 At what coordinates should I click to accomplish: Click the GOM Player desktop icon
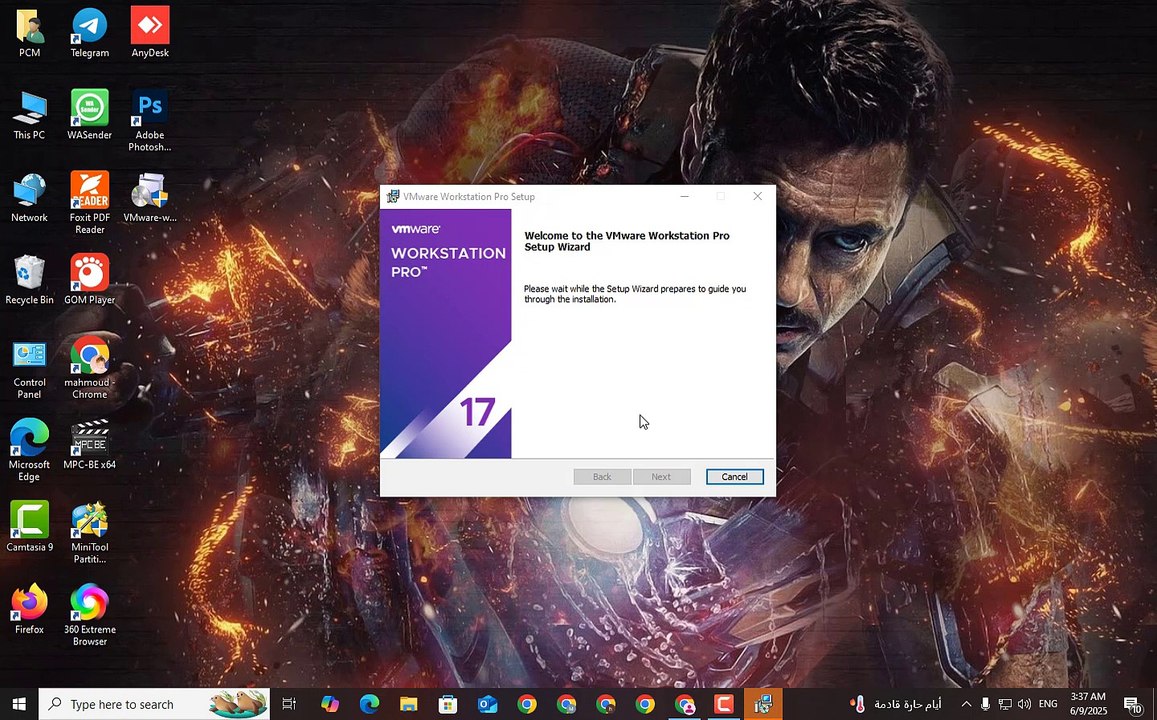pyautogui.click(x=89, y=274)
